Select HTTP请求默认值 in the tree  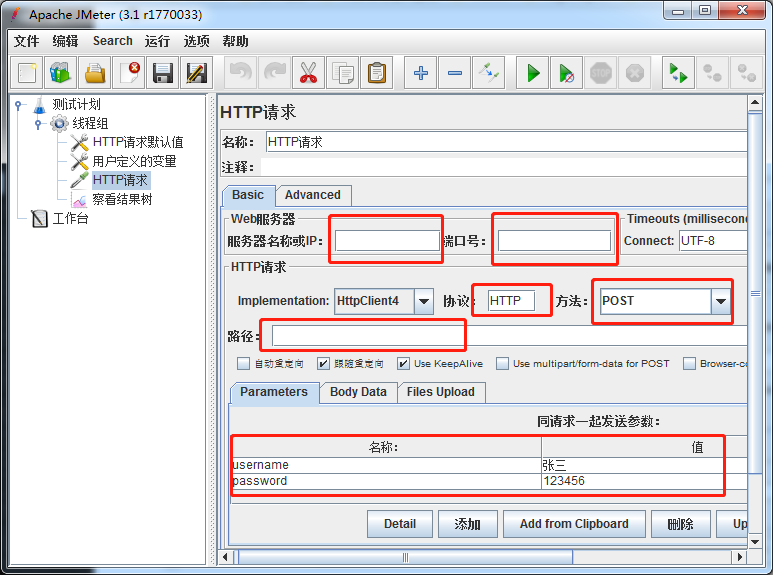(126, 142)
